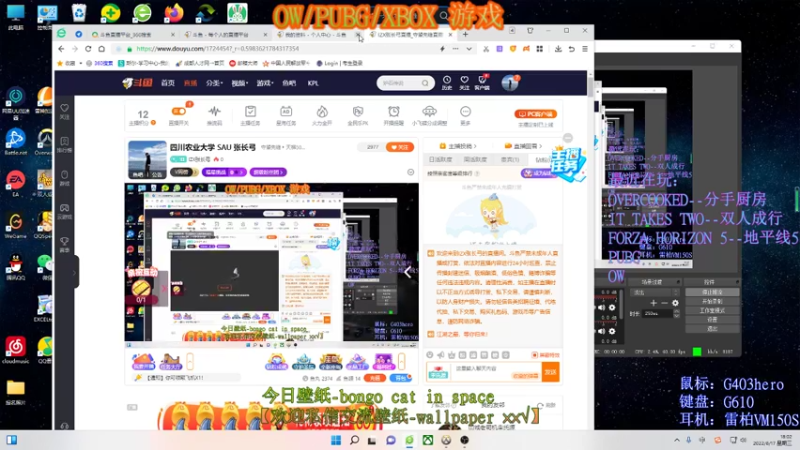Image resolution: width=800 pixels, height=450 pixels.
Task: Click the OBS transition settings gear icon
Action: (675, 303)
